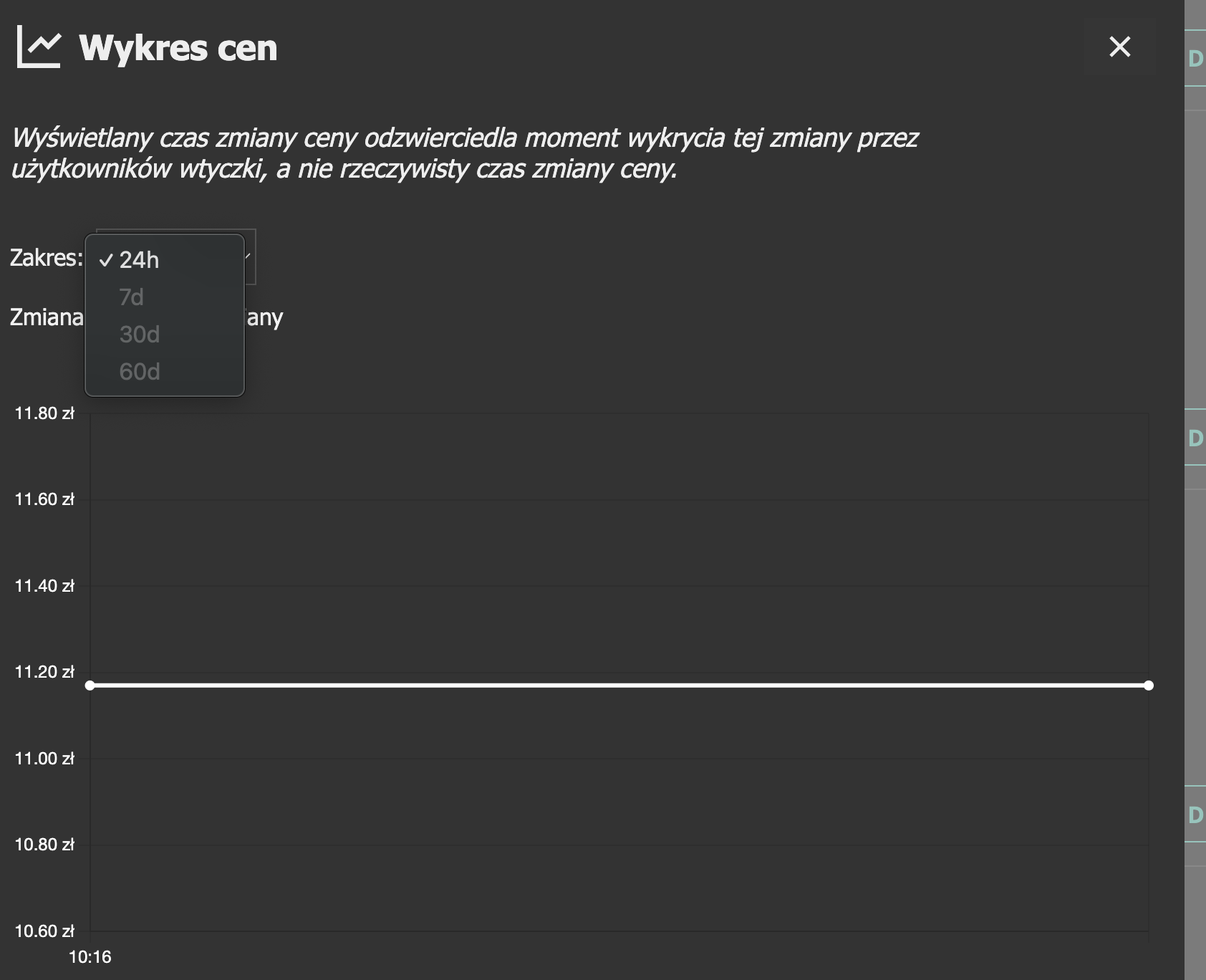This screenshot has width=1206, height=980.
Task: Click the 11.20 zł axis label
Action: [x=44, y=672]
